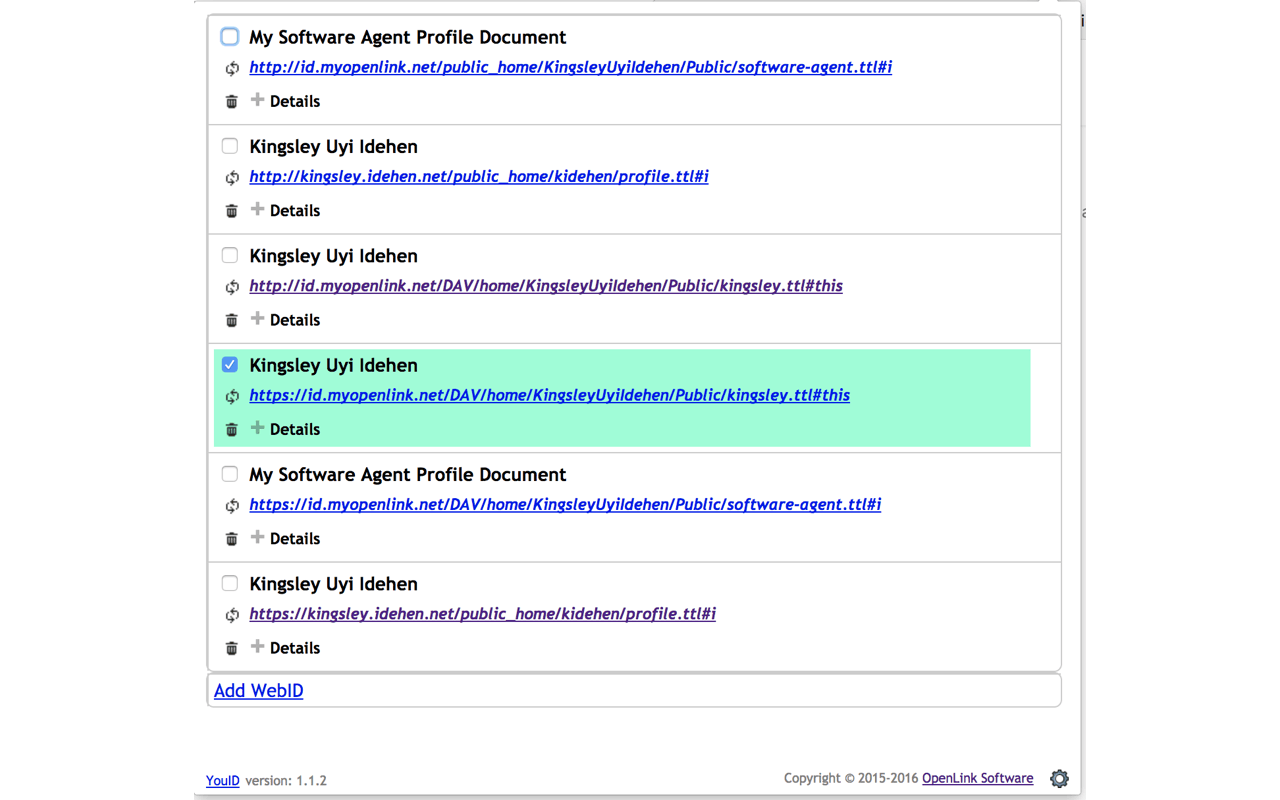This screenshot has width=1280, height=800.
Task: Click the version: 1.1.2 text
Action: pos(286,780)
